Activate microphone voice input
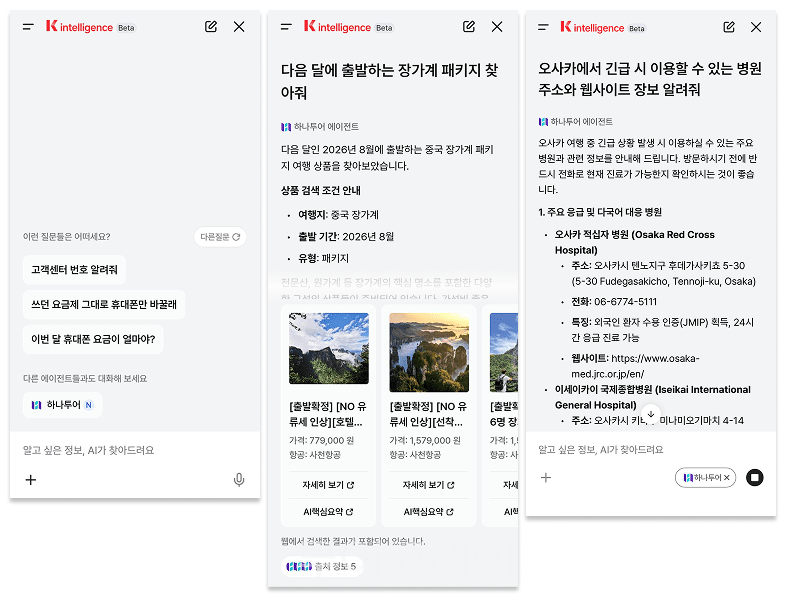 point(239,480)
